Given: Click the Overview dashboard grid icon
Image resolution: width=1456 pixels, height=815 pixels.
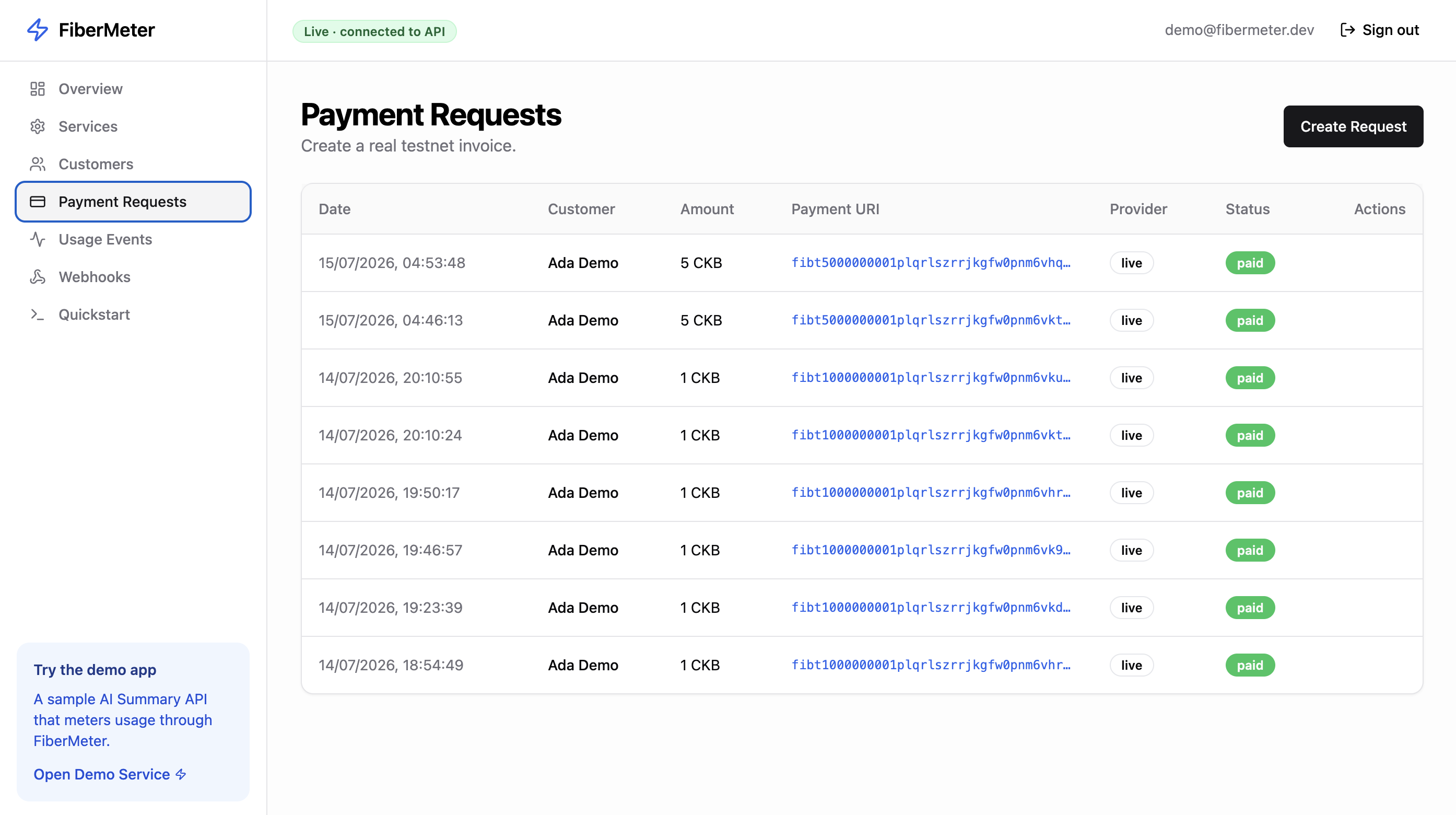Looking at the screenshot, I should tap(37, 89).
